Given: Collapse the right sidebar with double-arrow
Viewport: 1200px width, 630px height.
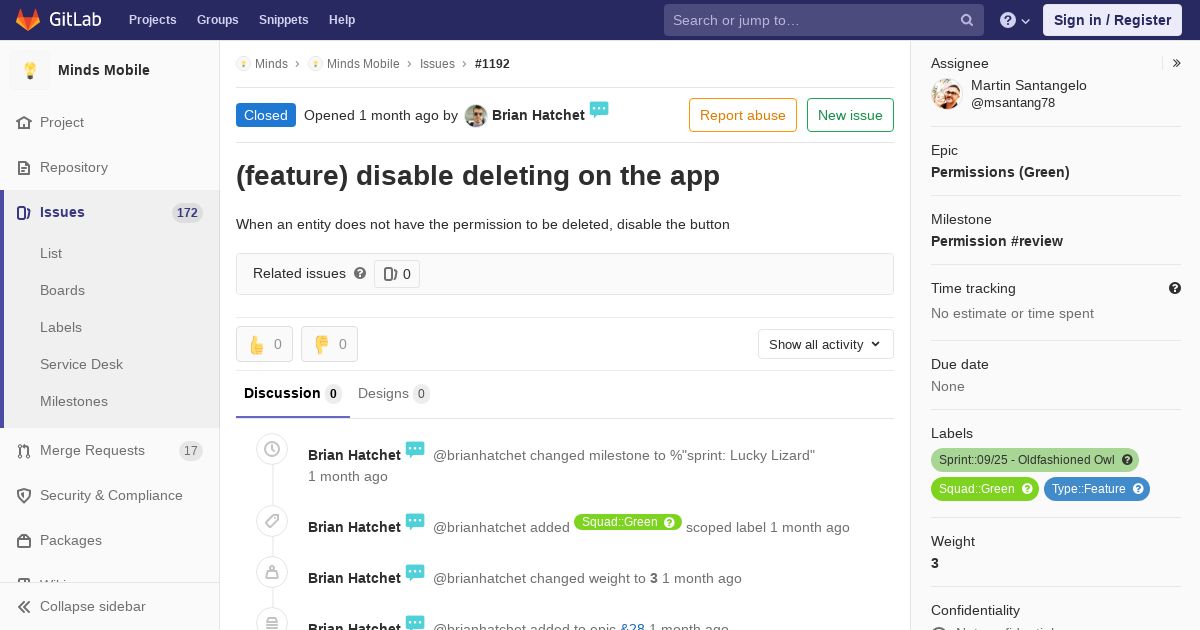Looking at the screenshot, I should [x=1177, y=63].
